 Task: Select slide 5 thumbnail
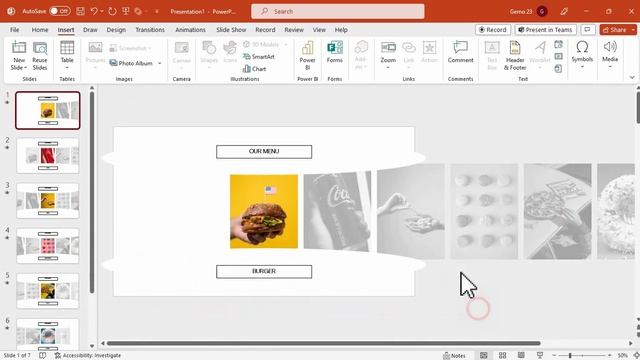click(48, 291)
